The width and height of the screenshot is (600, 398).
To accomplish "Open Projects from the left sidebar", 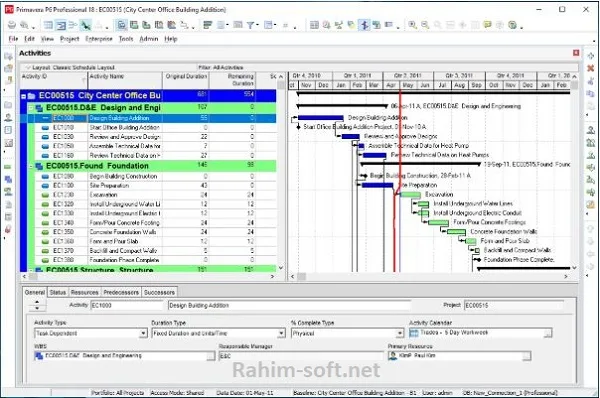I will point(8,105).
